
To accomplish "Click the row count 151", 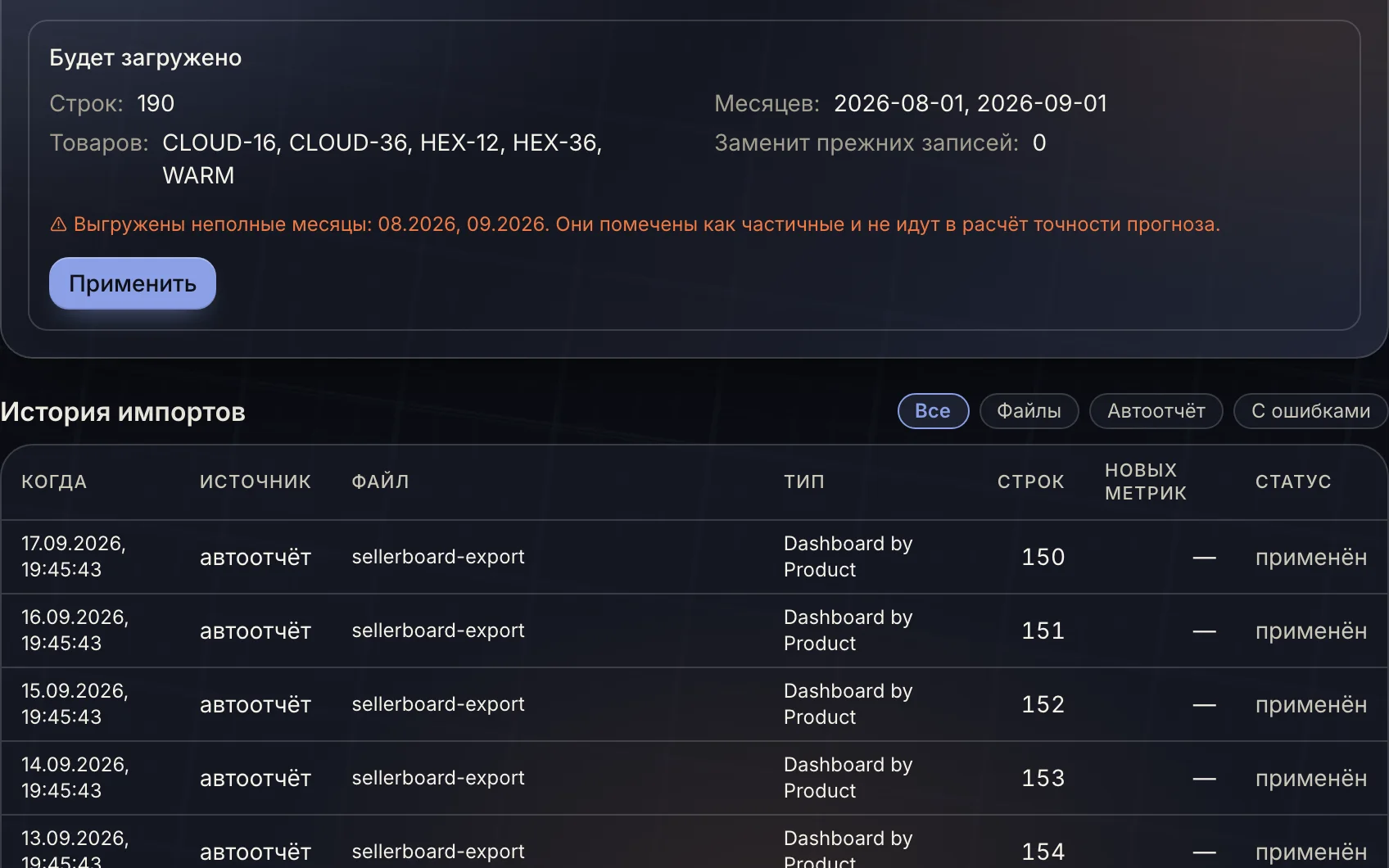I will 1043,631.
